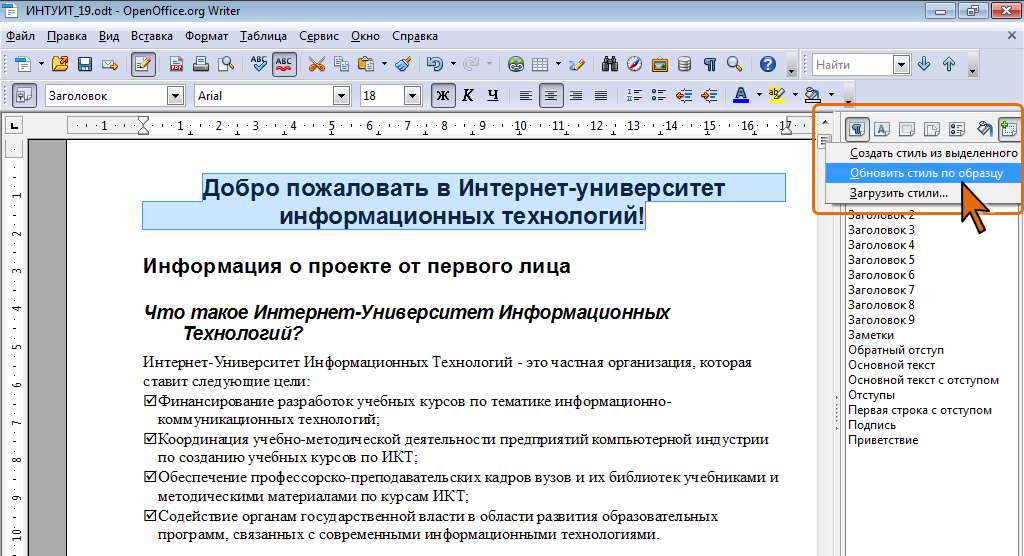Align text left
Viewport: 1024px width, 556px height.
pos(526,96)
